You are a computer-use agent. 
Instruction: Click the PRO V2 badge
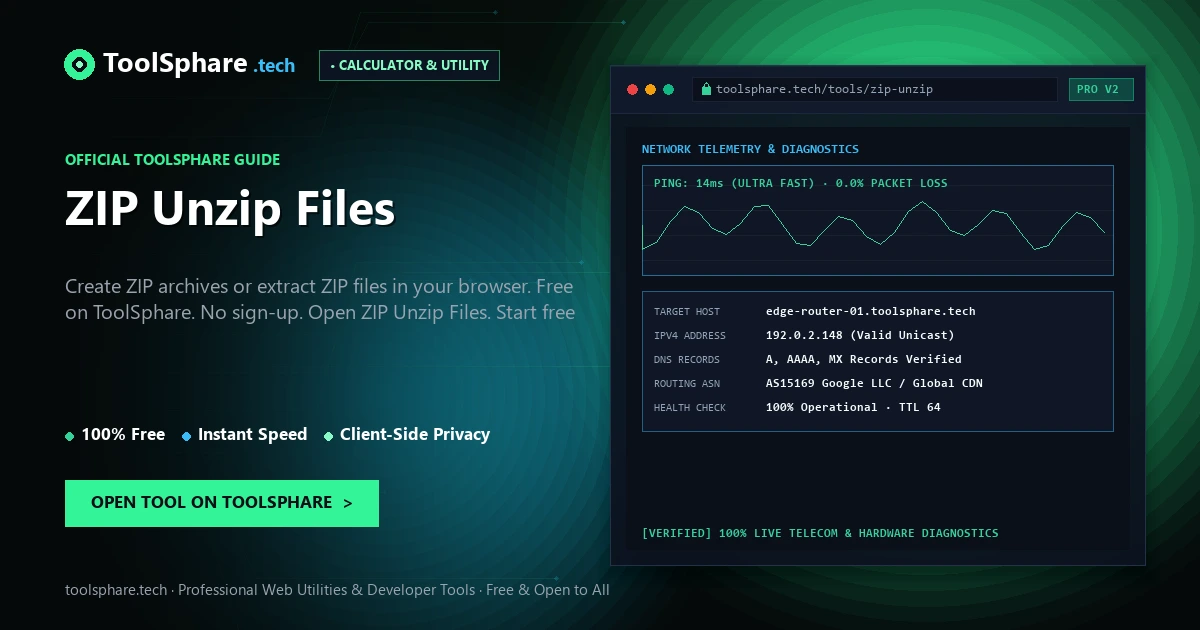[x=1101, y=89]
